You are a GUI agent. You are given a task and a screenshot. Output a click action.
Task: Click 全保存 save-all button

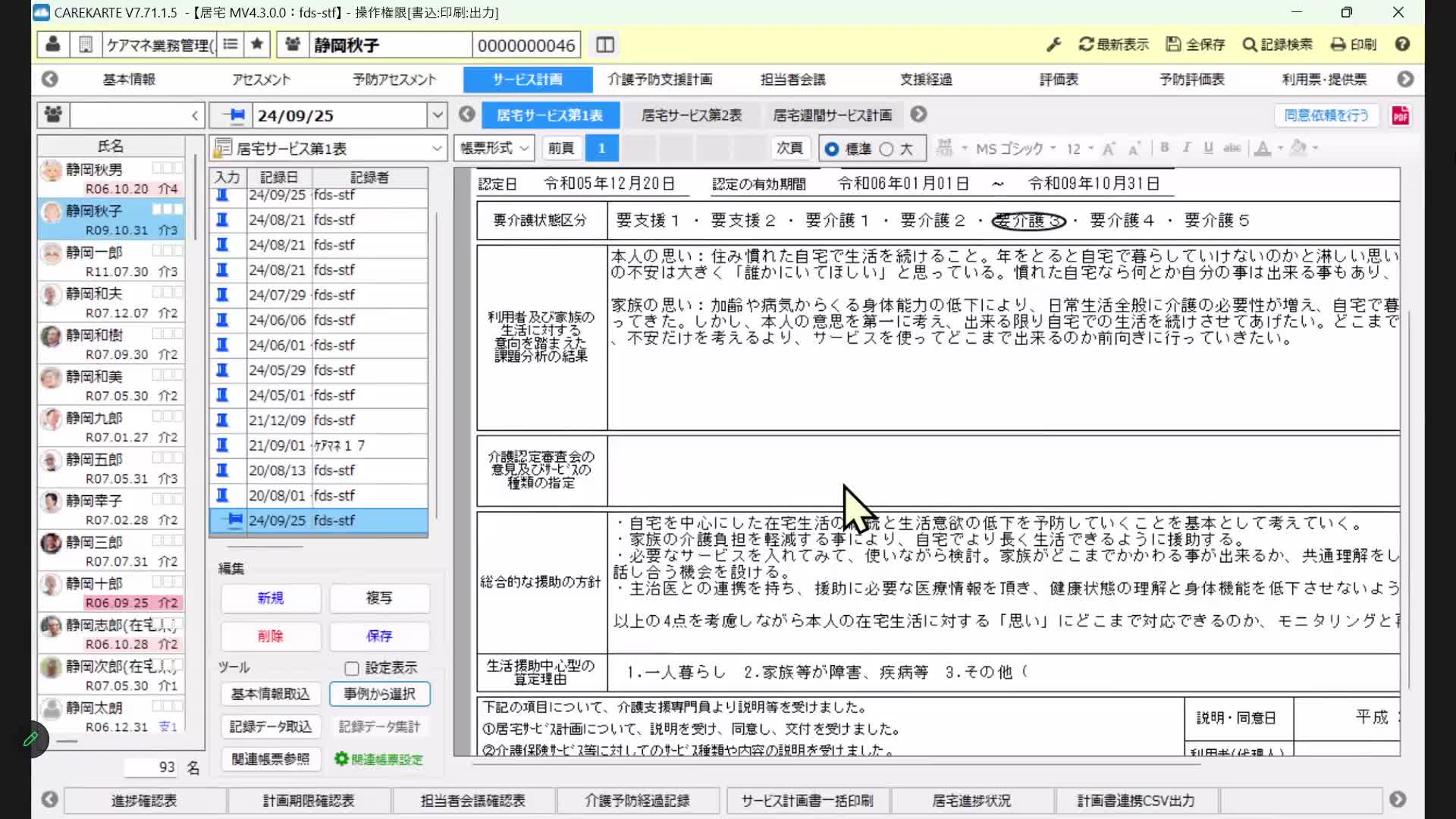tap(1196, 45)
